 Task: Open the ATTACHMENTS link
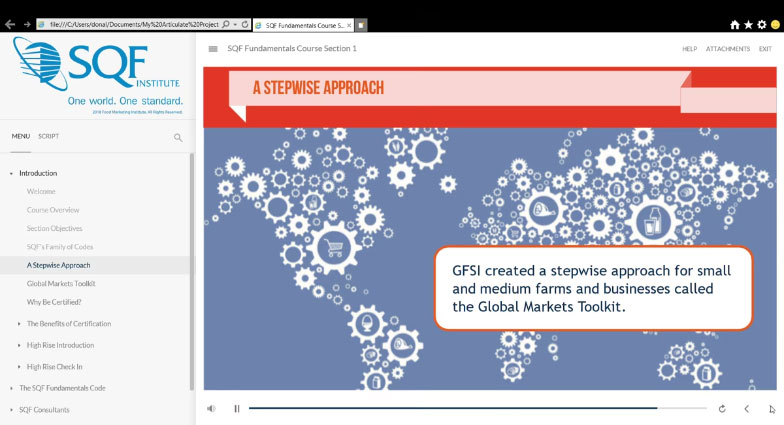[728, 49]
